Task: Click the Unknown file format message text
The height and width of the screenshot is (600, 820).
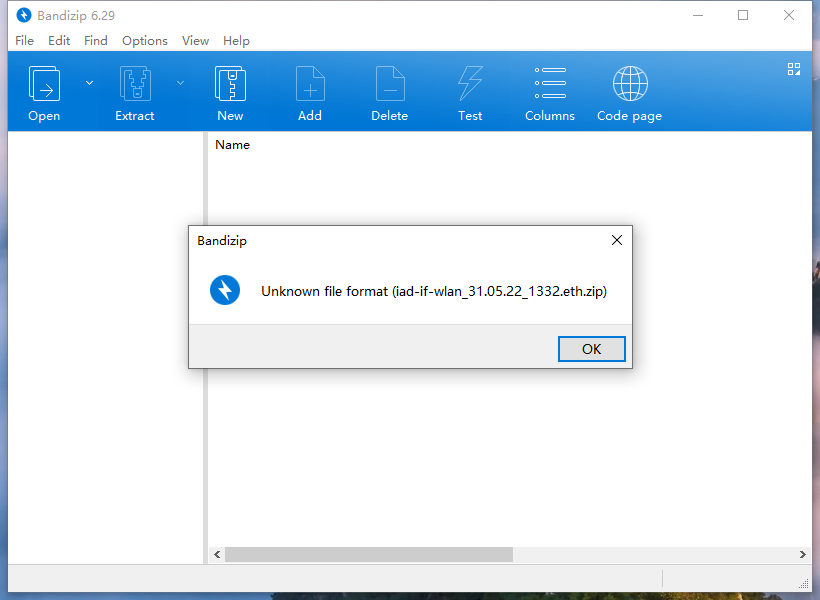Action: pyautogui.click(x=434, y=291)
